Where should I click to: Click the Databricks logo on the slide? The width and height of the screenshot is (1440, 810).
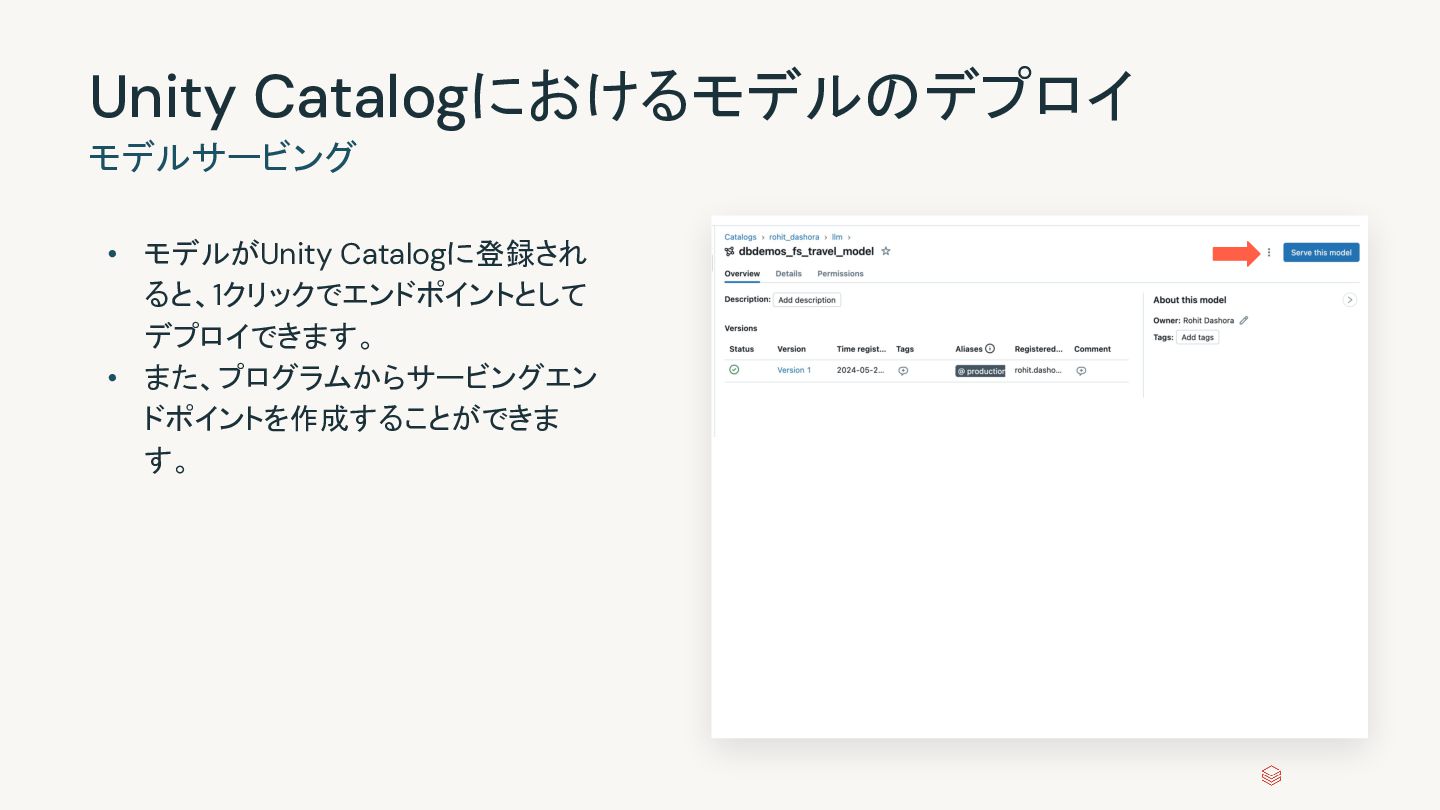[1271, 776]
